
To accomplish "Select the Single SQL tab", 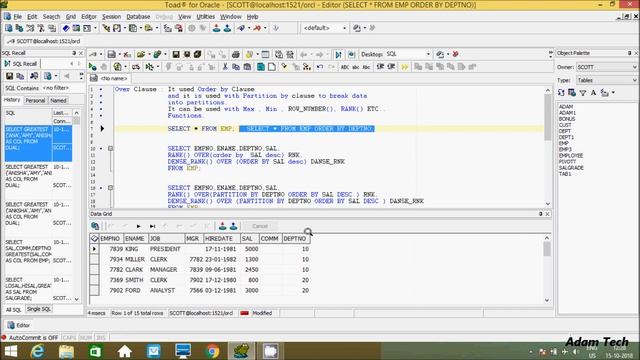I will coord(39,309).
